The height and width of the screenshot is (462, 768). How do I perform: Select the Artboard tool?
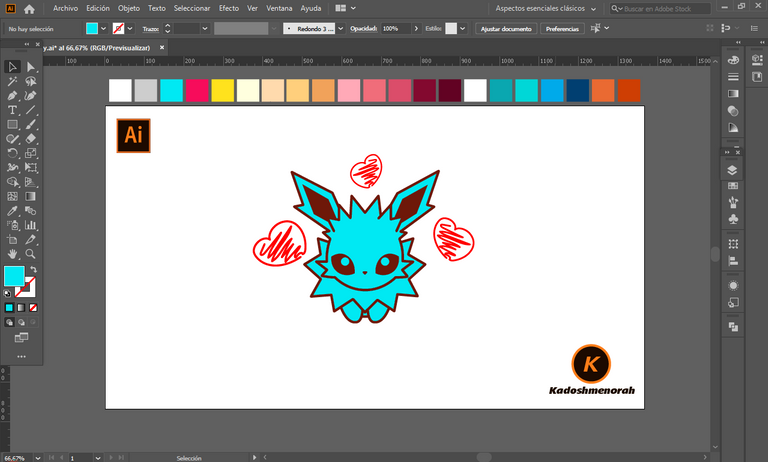pos(12,240)
